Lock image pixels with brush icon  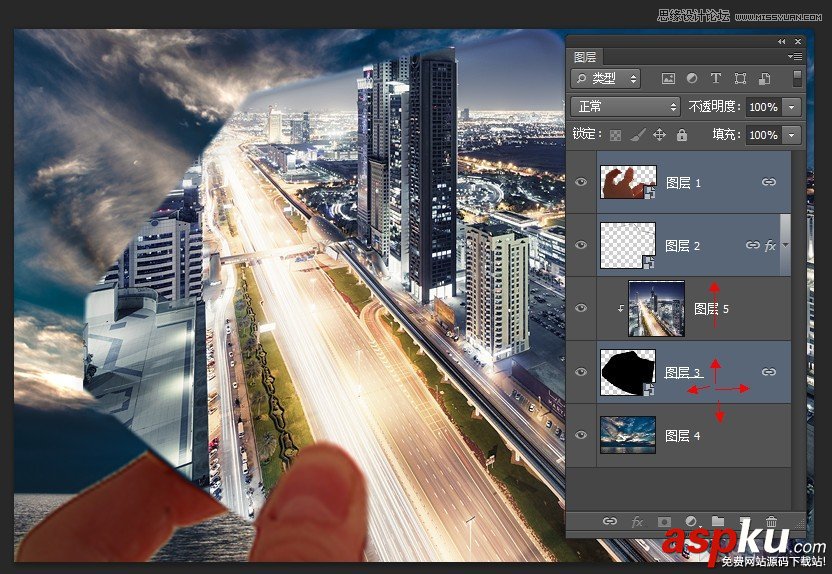click(x=637, y=135)
